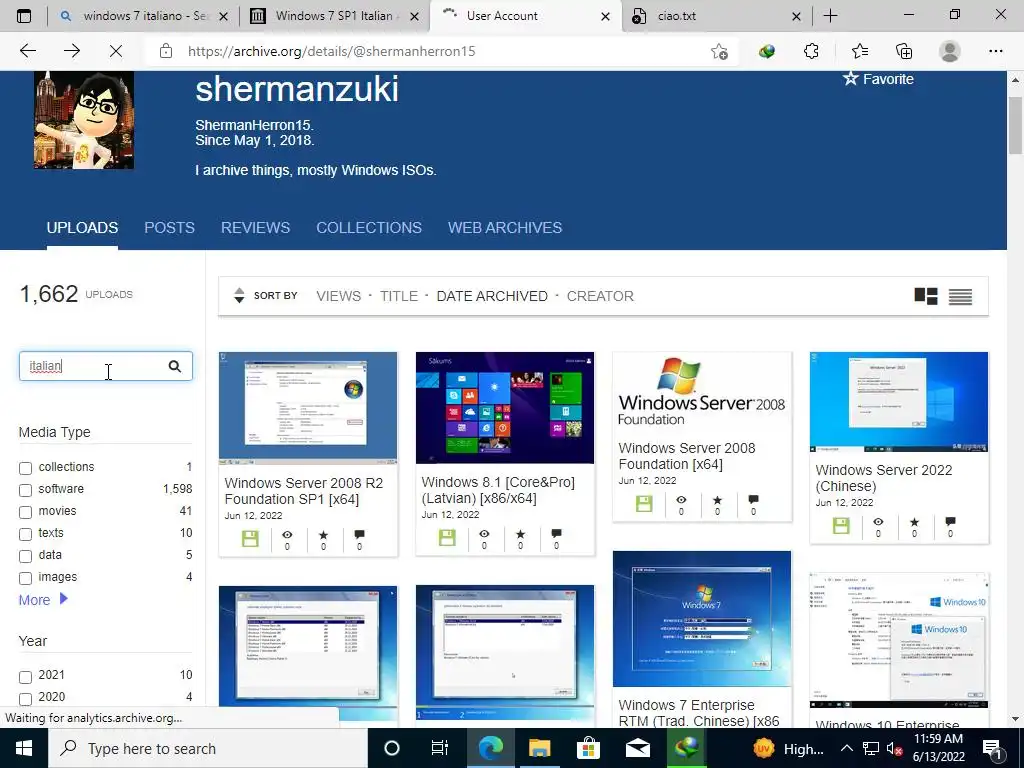Viewport: 1024px width, 768px height.
Task: Open Windows 8.1 Core&Pro Latvian title link
Action: point(498,490)
